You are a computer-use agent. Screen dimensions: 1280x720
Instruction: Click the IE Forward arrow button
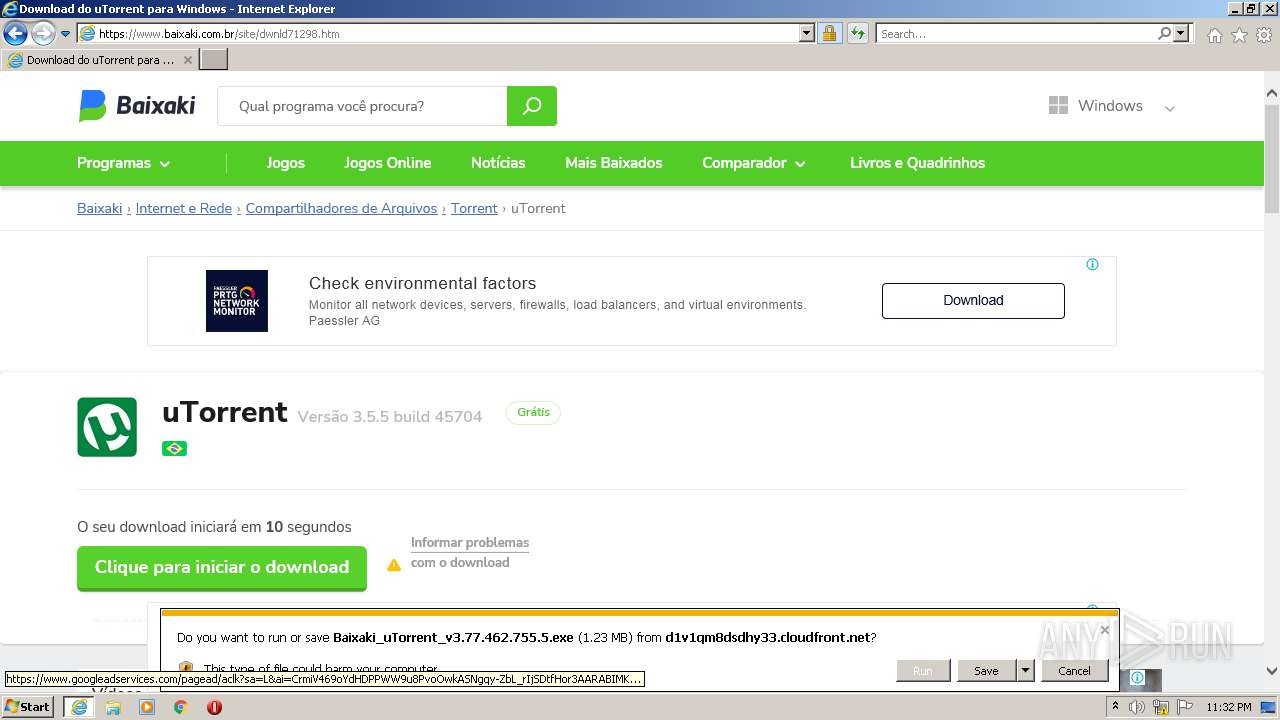click(x=43, y=34)
